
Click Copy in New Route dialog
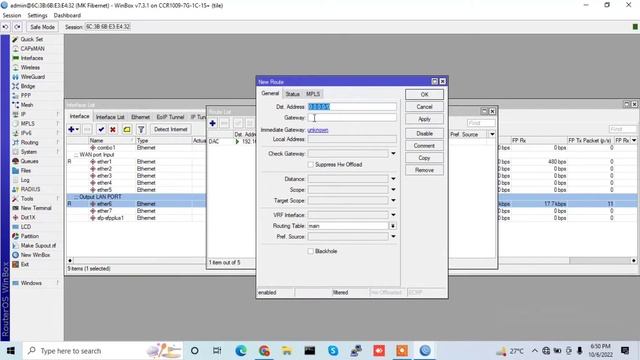click(424, 158)
